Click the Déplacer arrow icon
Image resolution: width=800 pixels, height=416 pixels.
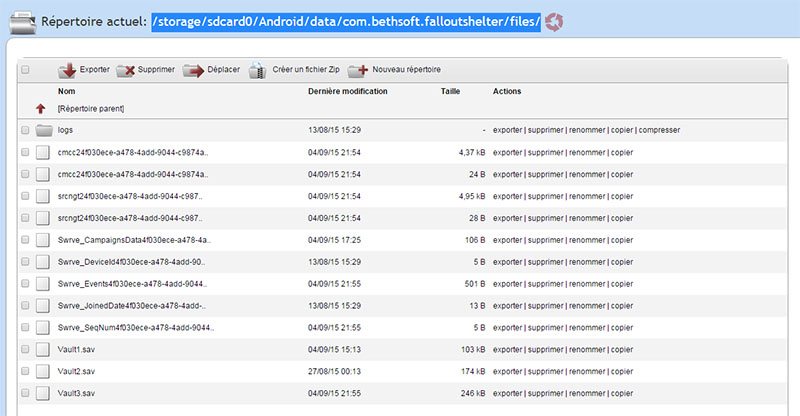click(x=193, y=70)
